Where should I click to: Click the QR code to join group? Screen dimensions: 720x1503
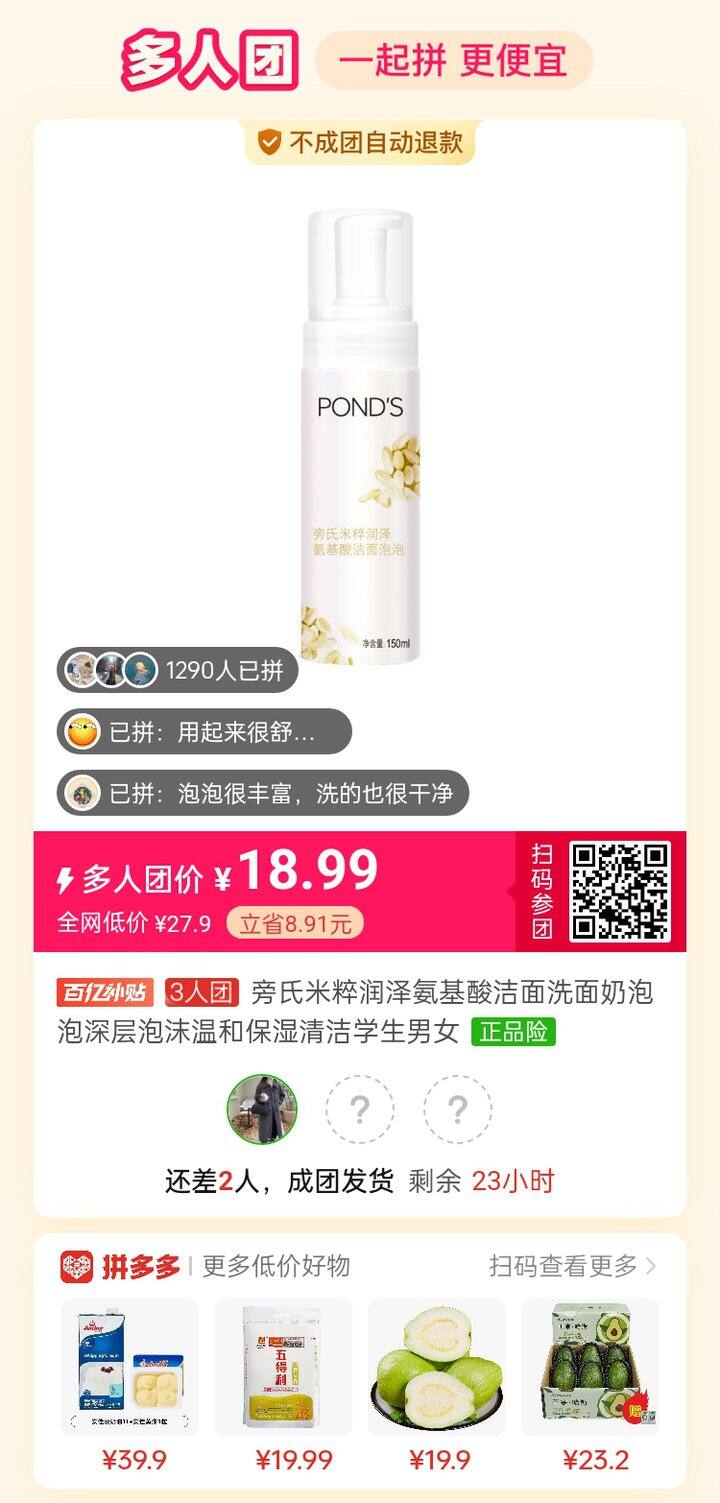click(x=619, y=891)
